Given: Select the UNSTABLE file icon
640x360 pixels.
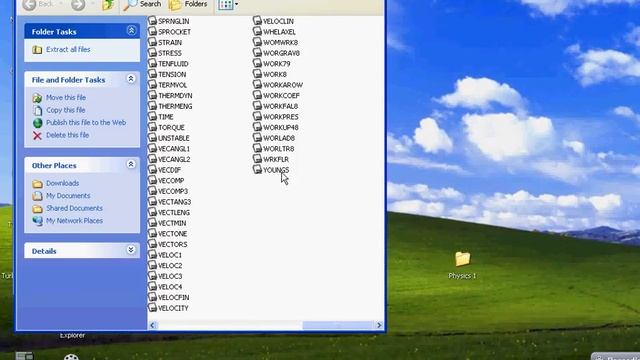Looking at the screenshot, I should [x=152, y=137].
